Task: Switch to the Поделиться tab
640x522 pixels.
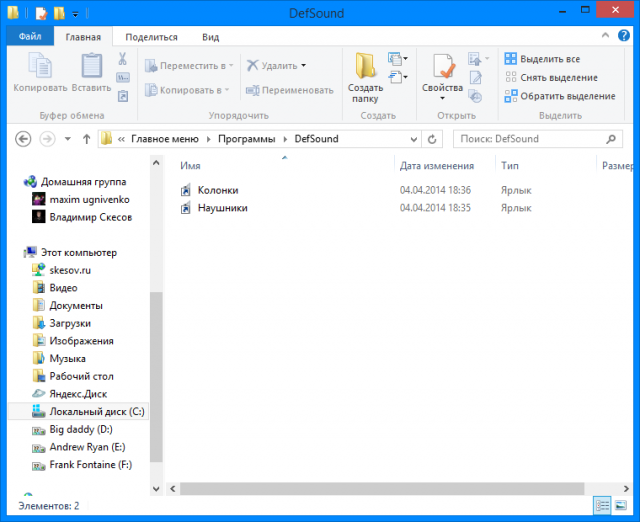Action: click(151, 37)
